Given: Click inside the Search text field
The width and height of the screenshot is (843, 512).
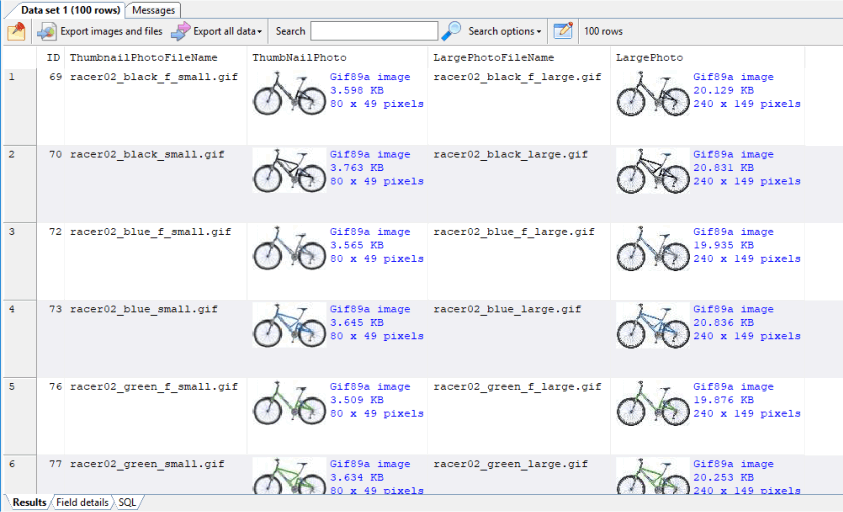Looking at the screenshot, I should coord(373,31).
